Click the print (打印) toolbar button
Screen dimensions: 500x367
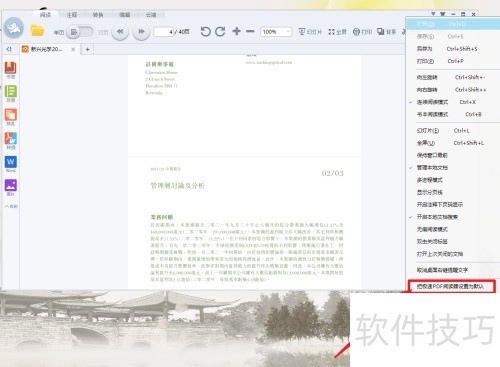tap(362, 32)
